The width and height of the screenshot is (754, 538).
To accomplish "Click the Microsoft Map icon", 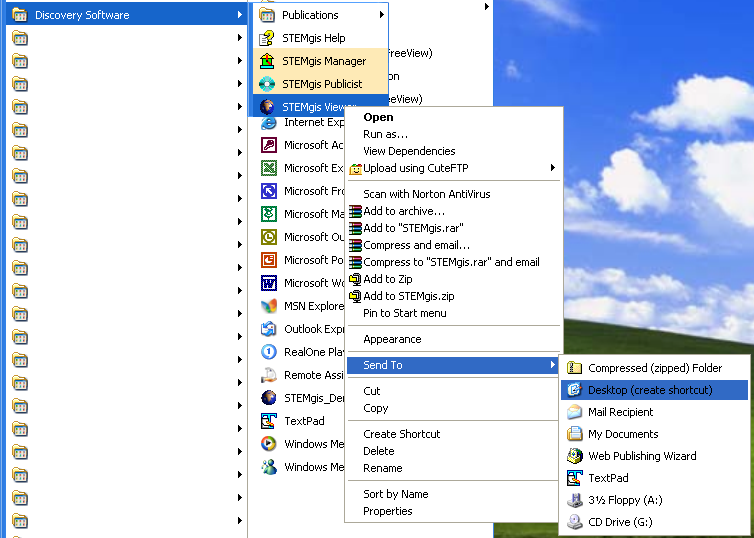I will (x=269, y=214).
